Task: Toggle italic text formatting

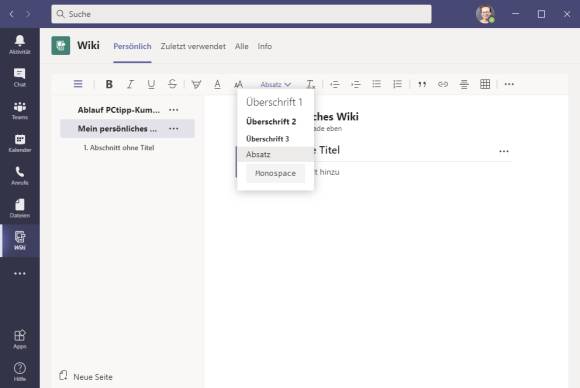Action: [130, 84]
